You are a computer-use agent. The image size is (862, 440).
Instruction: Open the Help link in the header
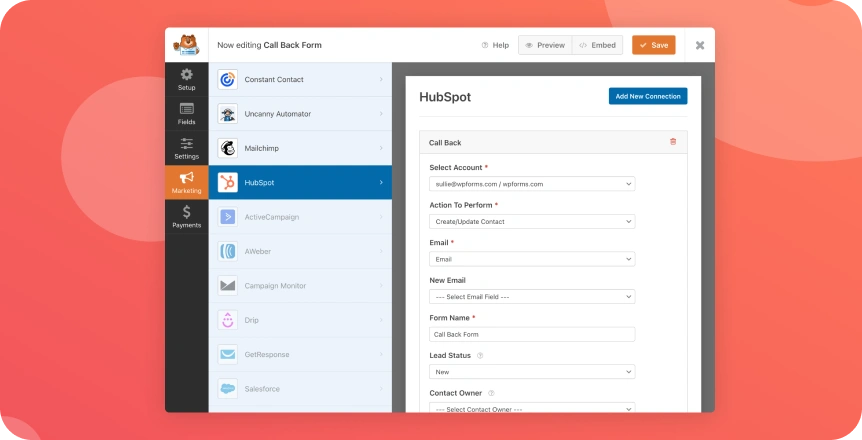coord(495,45)
